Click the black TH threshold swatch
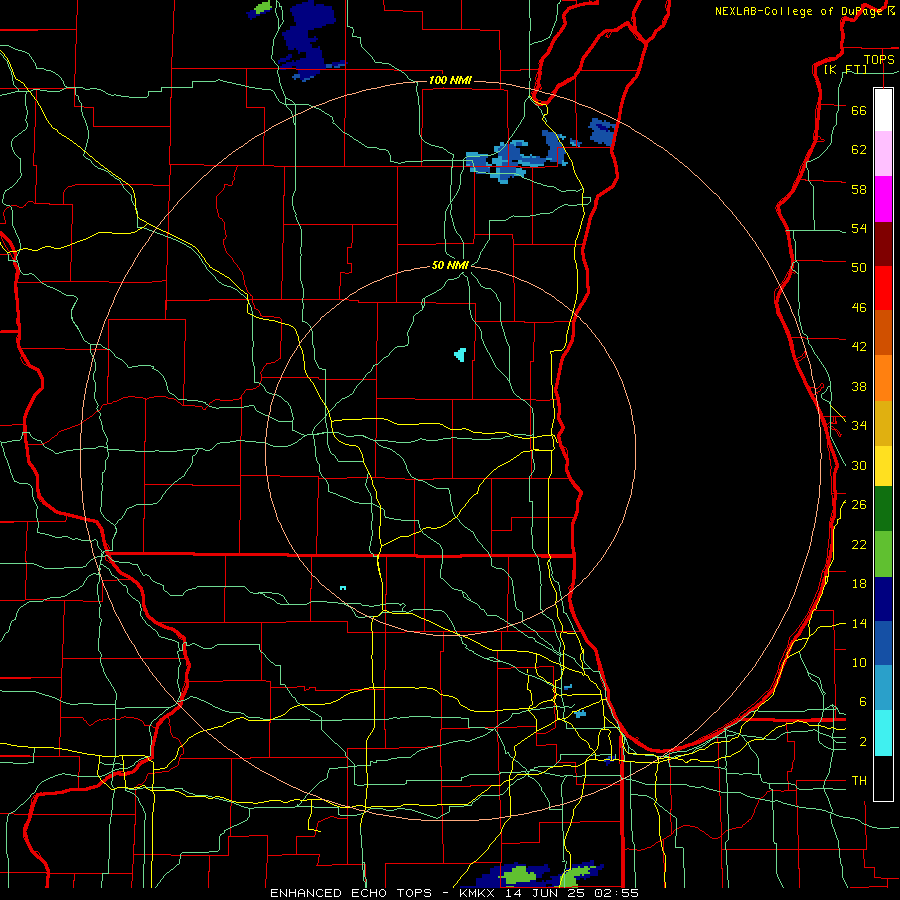The image size is (900, 900). pos(883,778)
